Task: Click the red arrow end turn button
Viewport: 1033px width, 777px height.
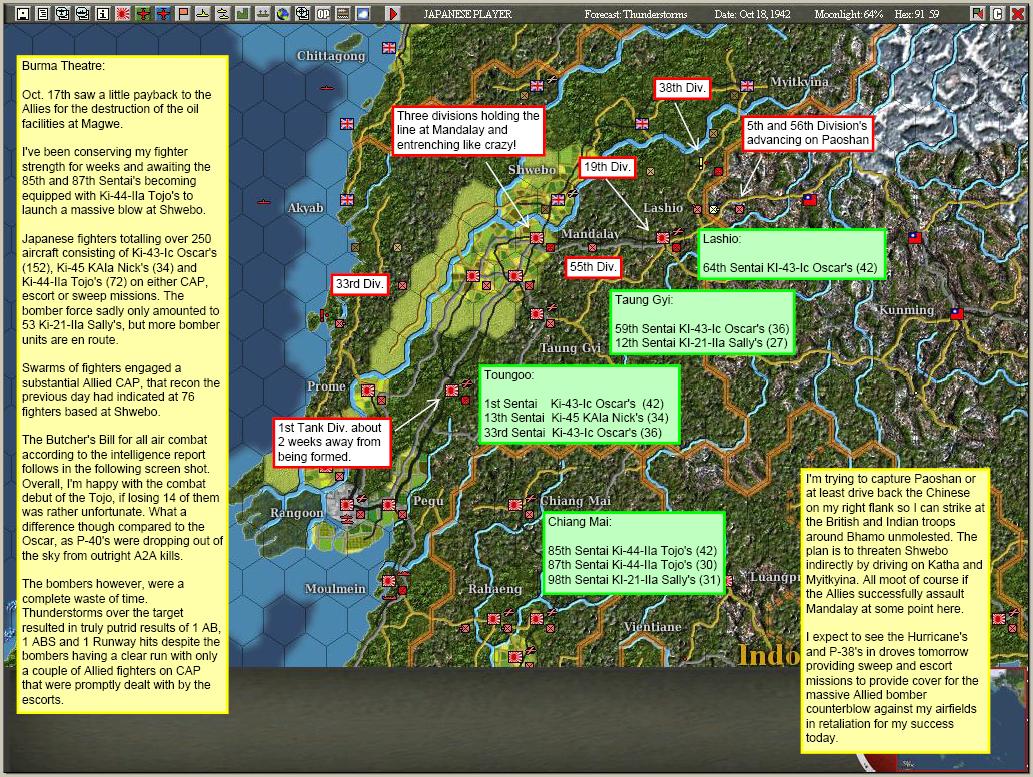Action: [x=393, y=13]
